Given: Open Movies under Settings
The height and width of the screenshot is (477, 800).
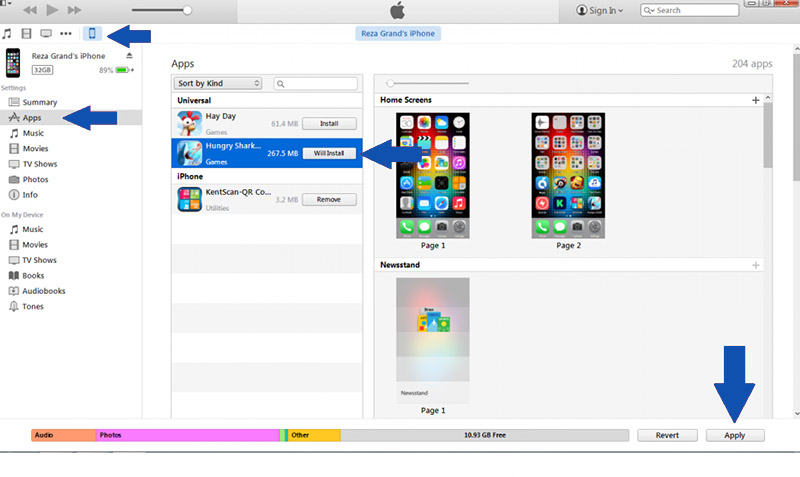Looking at the screenshot, I should (x=35, y=148).
